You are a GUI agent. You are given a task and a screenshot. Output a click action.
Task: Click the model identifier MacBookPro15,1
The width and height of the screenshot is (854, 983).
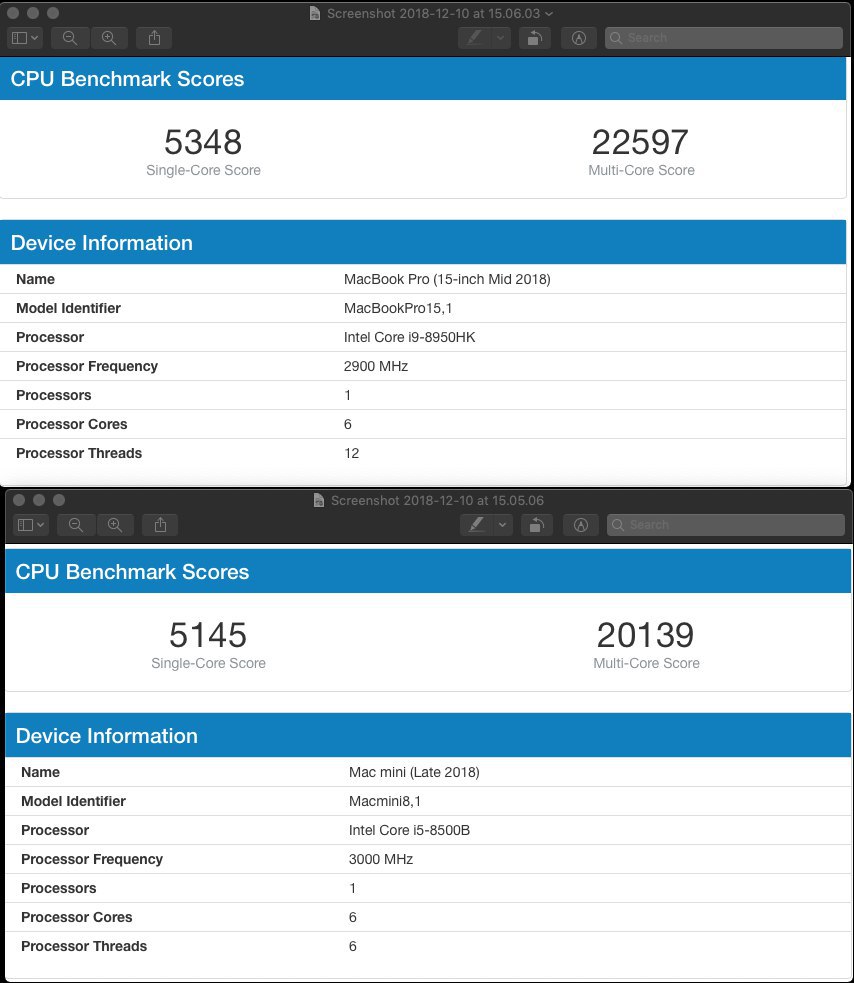click(x=398, y=308)
